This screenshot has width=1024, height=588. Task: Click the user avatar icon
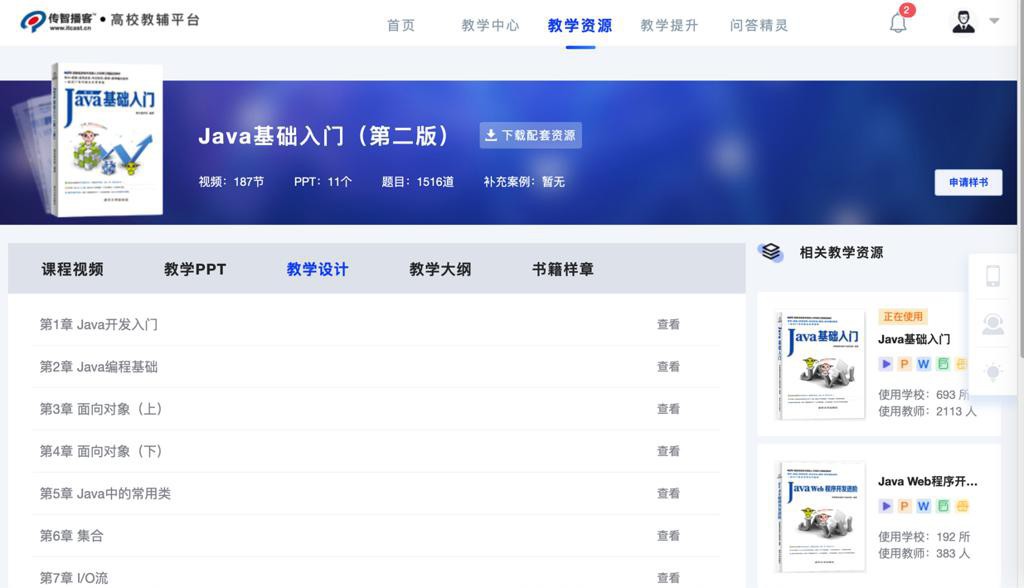(x=963, y=22)
